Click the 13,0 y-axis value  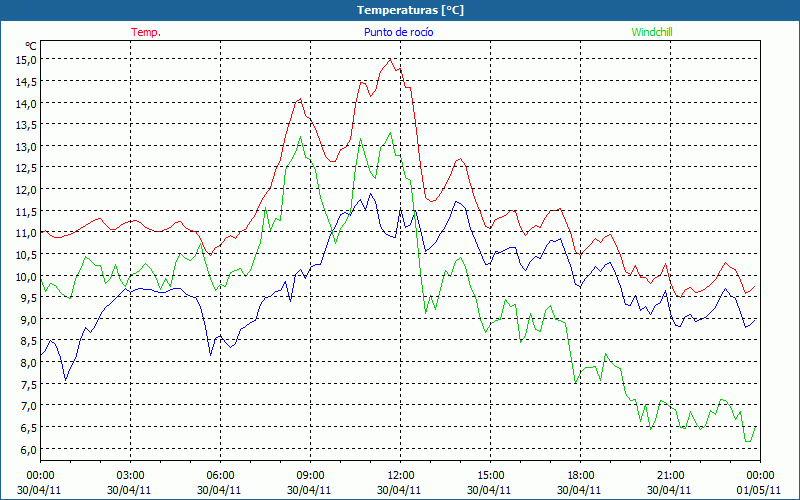click(x=26, y=147)
